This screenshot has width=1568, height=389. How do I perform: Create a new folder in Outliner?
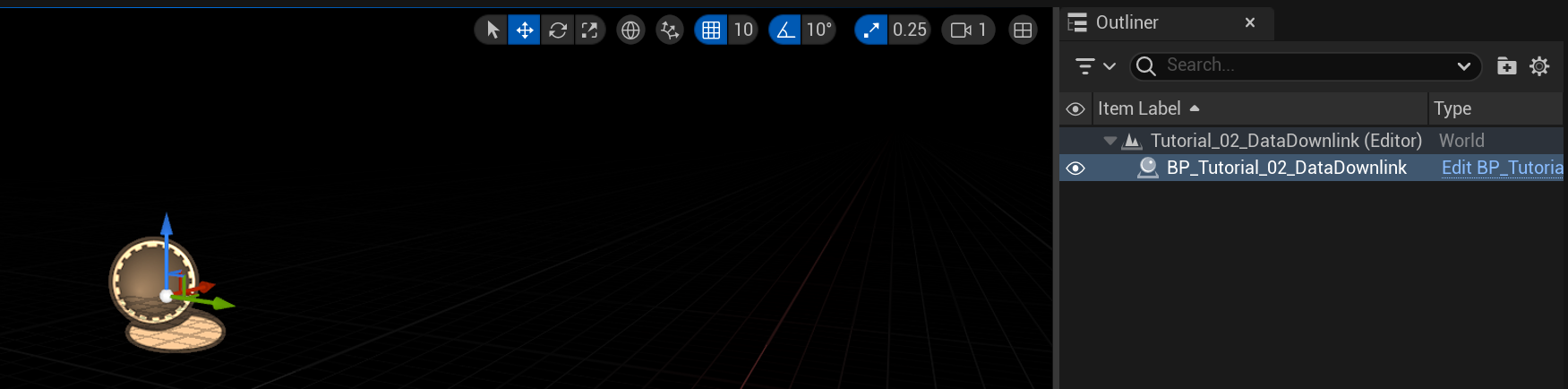[1506, 65]
